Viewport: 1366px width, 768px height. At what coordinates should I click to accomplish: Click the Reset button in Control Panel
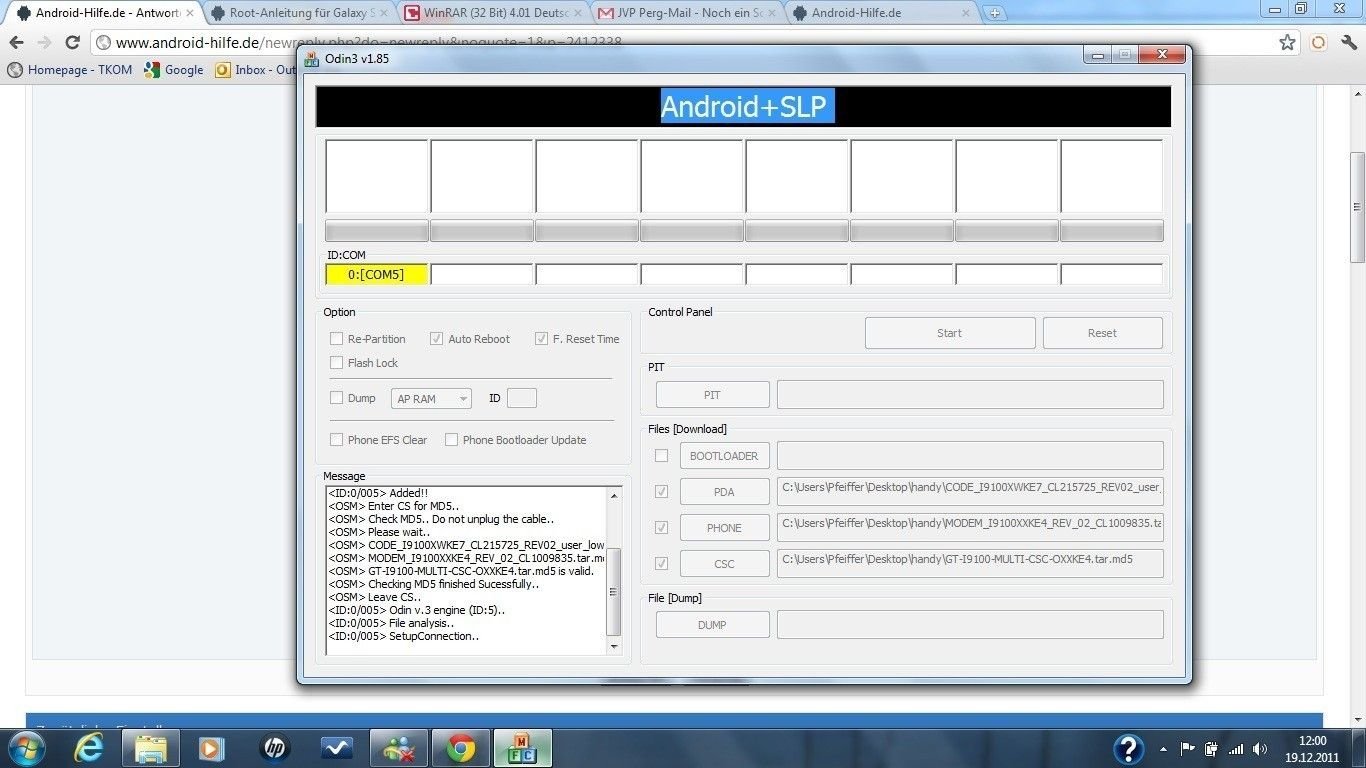pos(1103,333)
